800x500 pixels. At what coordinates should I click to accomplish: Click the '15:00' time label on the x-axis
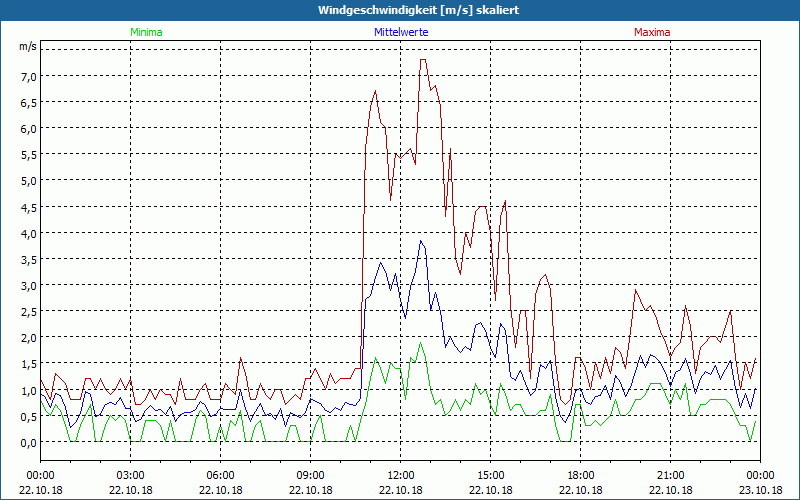491,476
